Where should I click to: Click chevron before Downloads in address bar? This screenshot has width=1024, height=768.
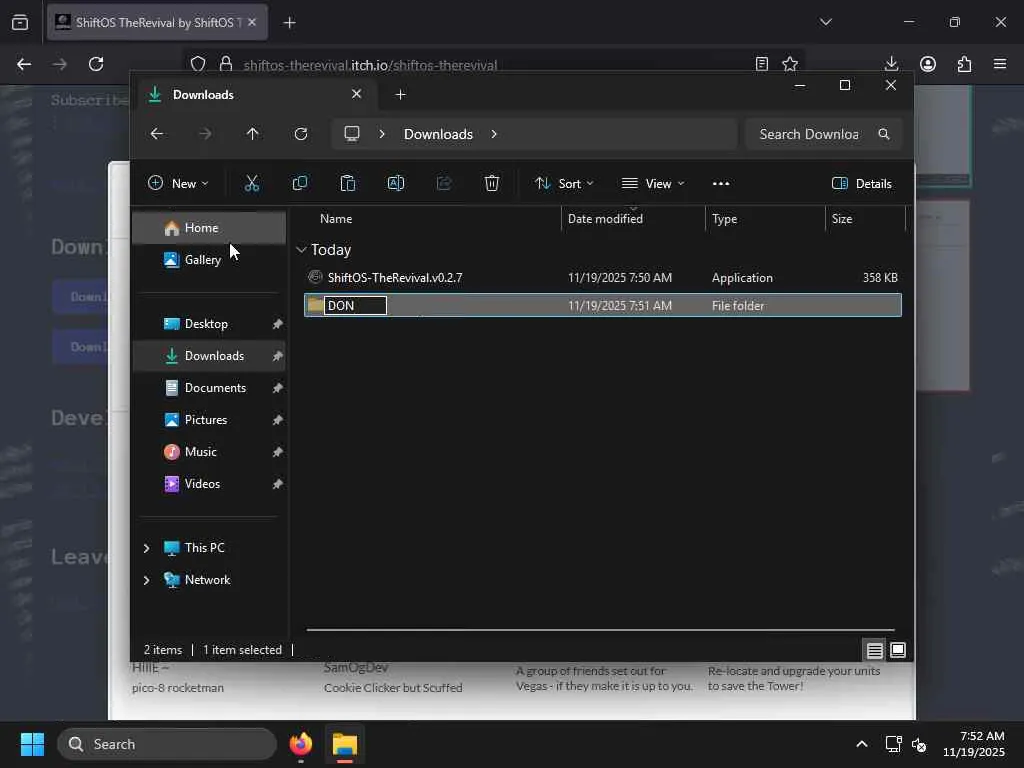click(382, 134)
